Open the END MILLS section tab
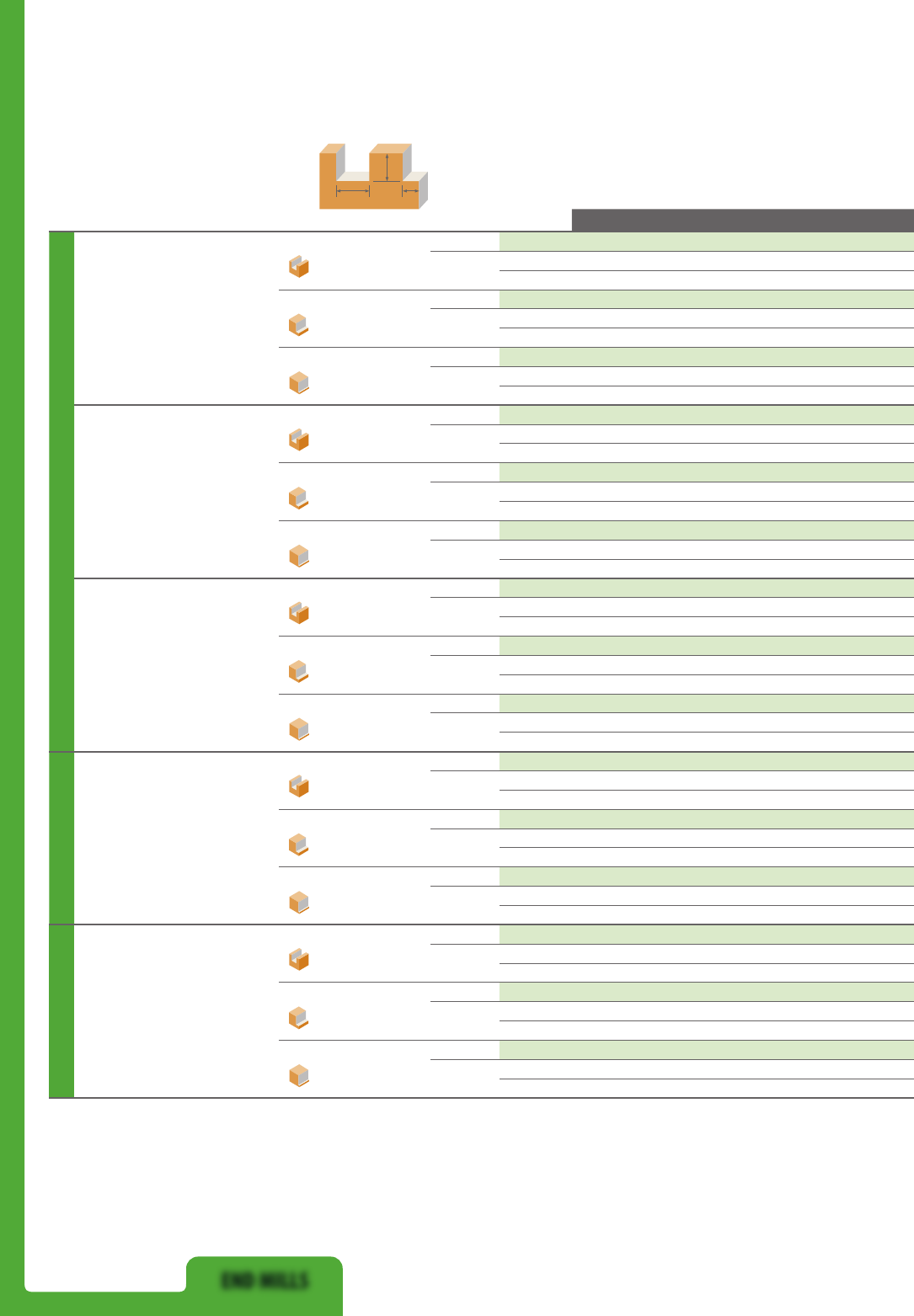The width and height of the screenshot is (914, 1316). coord(265,1281)
